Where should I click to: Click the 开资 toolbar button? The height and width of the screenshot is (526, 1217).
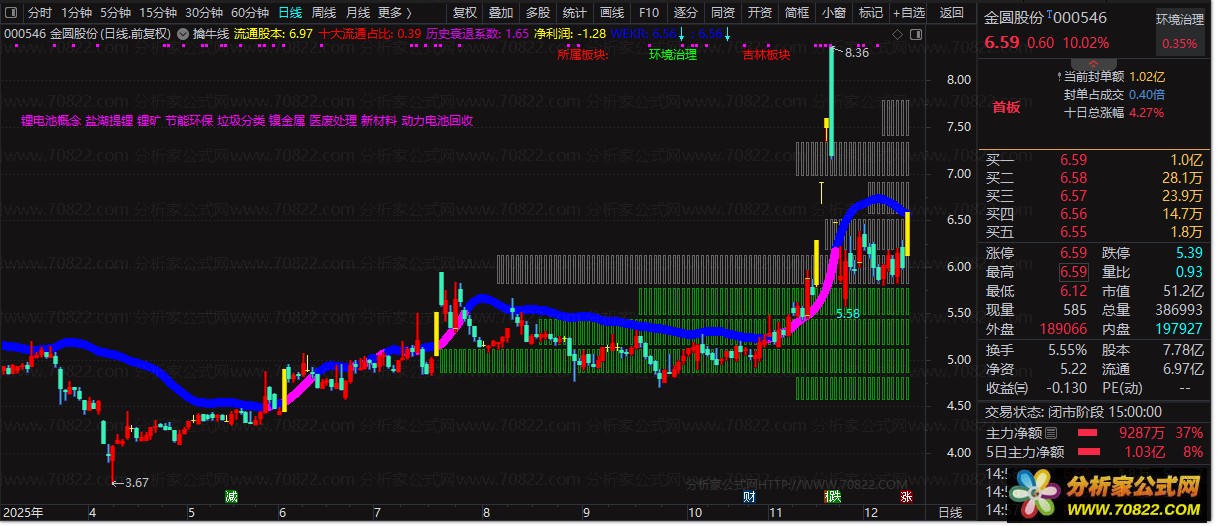pos(760,13)
